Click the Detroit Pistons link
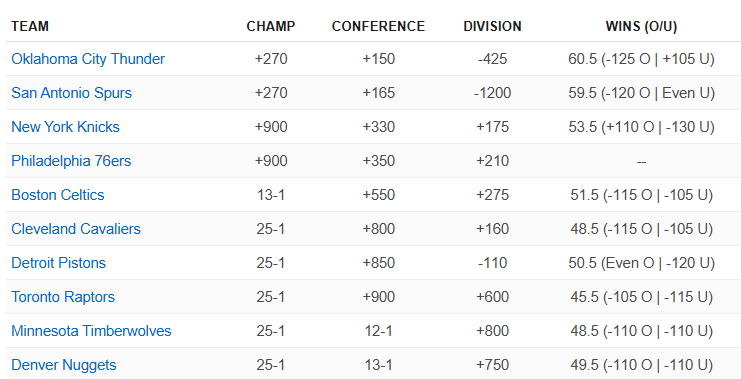 (59, 263)
